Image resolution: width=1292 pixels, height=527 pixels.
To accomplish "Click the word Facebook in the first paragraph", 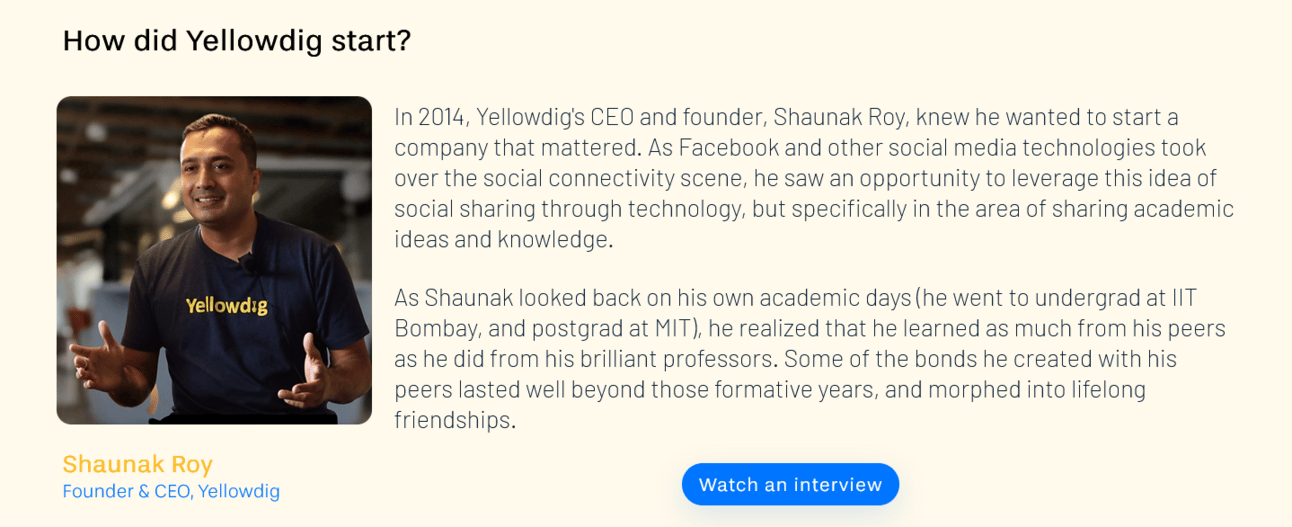I will pyautogui.click(x=726, y=148).
